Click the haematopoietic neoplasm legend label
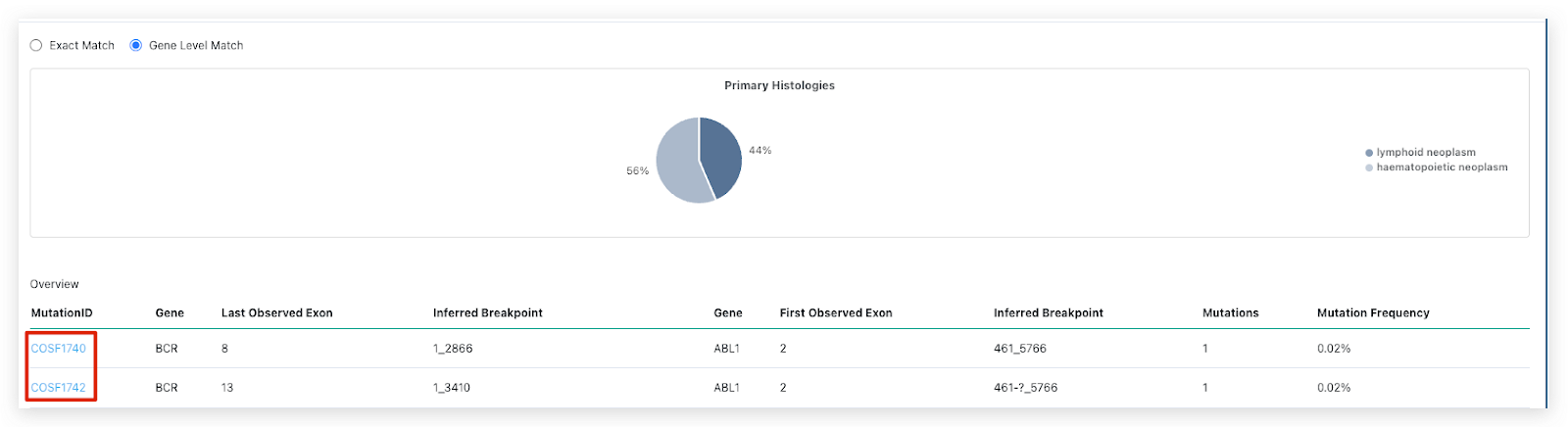Image resolution: width=1568 pixels, height=427 pixels. 1442,167
